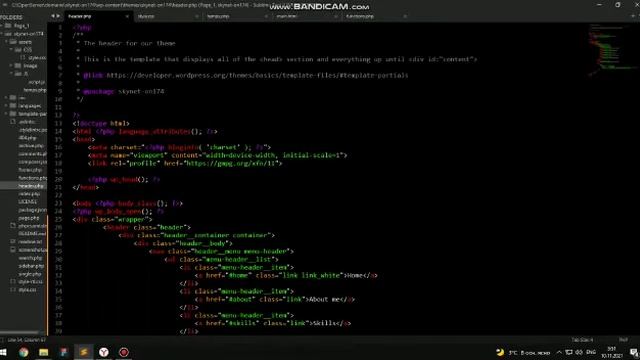Close the functions.php tab
The width and height of the screenshot is (640, 360).
405,16
